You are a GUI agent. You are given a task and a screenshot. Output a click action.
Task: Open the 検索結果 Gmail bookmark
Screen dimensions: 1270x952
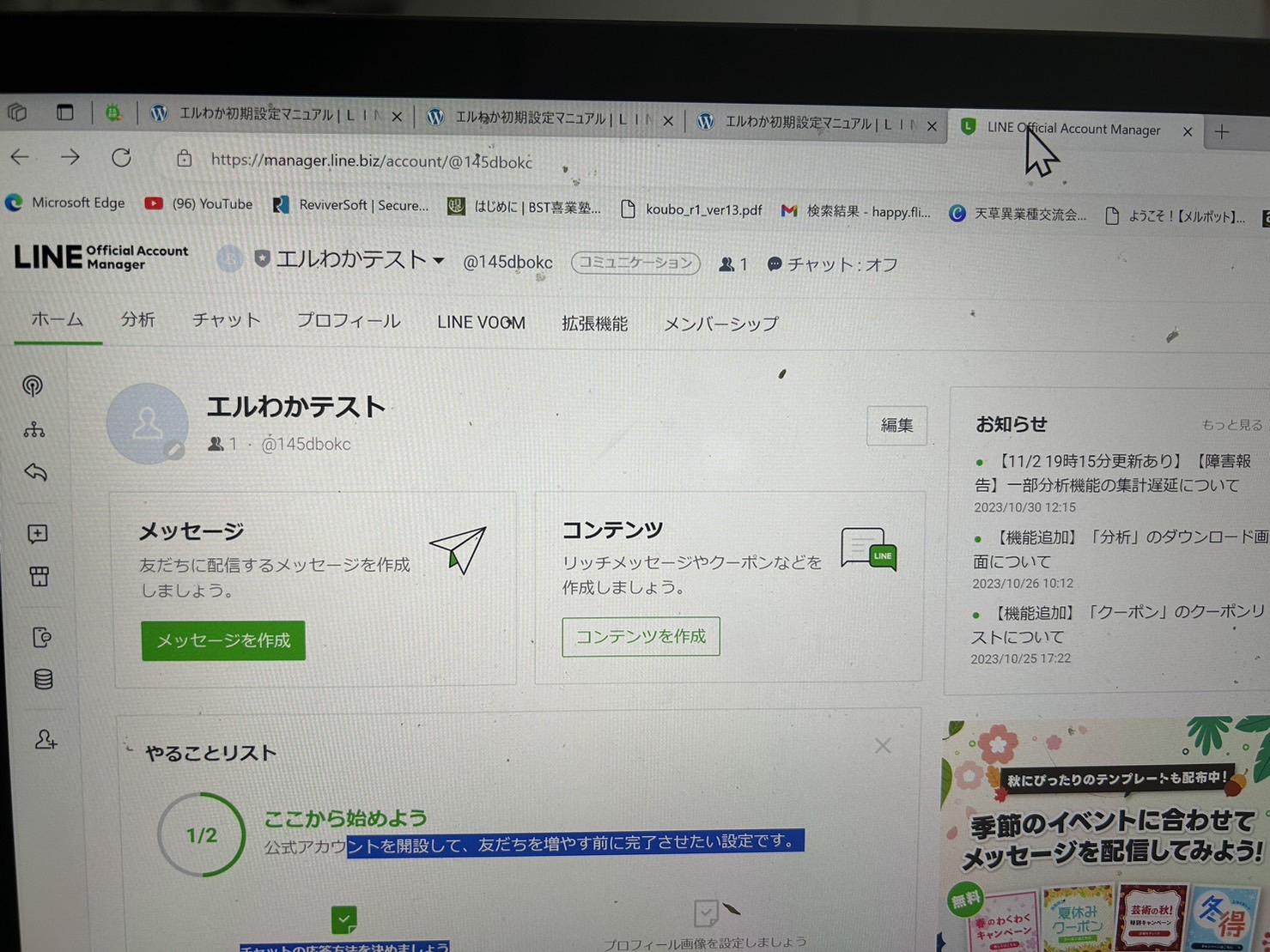855,211
